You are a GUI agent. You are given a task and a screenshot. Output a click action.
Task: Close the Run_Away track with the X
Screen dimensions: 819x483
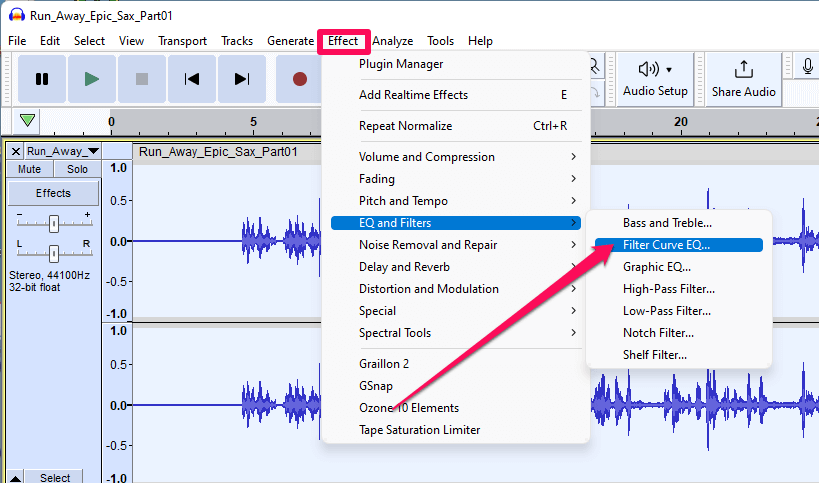(x=16, y=151)
